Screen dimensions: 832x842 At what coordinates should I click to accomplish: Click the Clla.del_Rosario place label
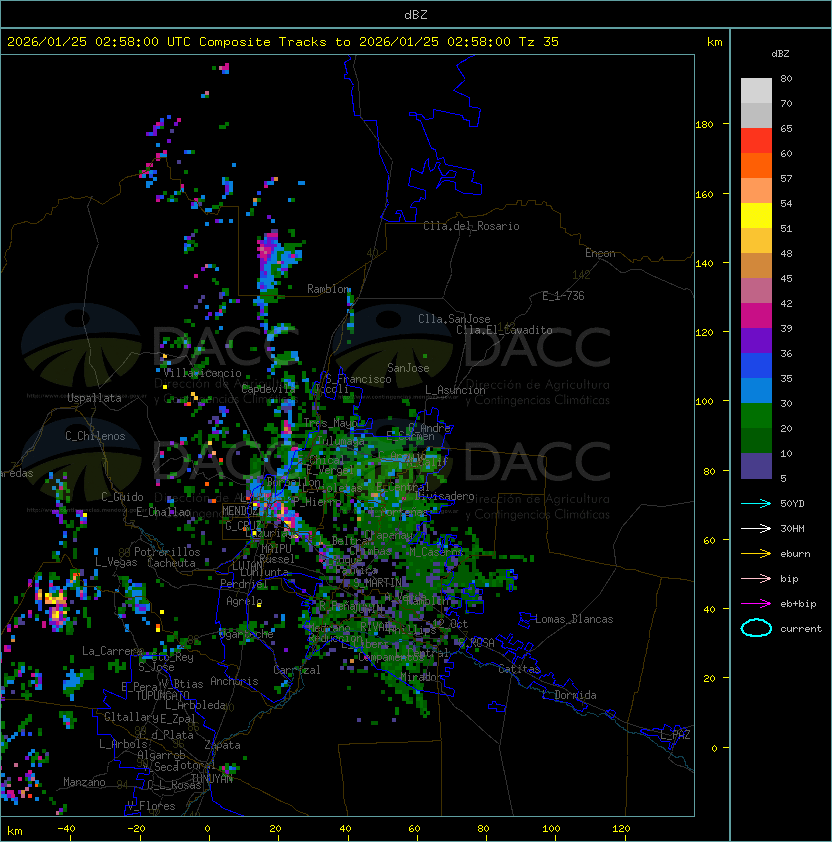(471, 226)
